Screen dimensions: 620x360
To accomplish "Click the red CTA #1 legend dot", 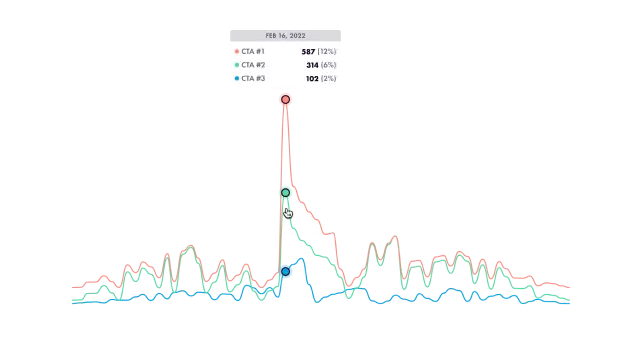I will [x=237, y=51].
